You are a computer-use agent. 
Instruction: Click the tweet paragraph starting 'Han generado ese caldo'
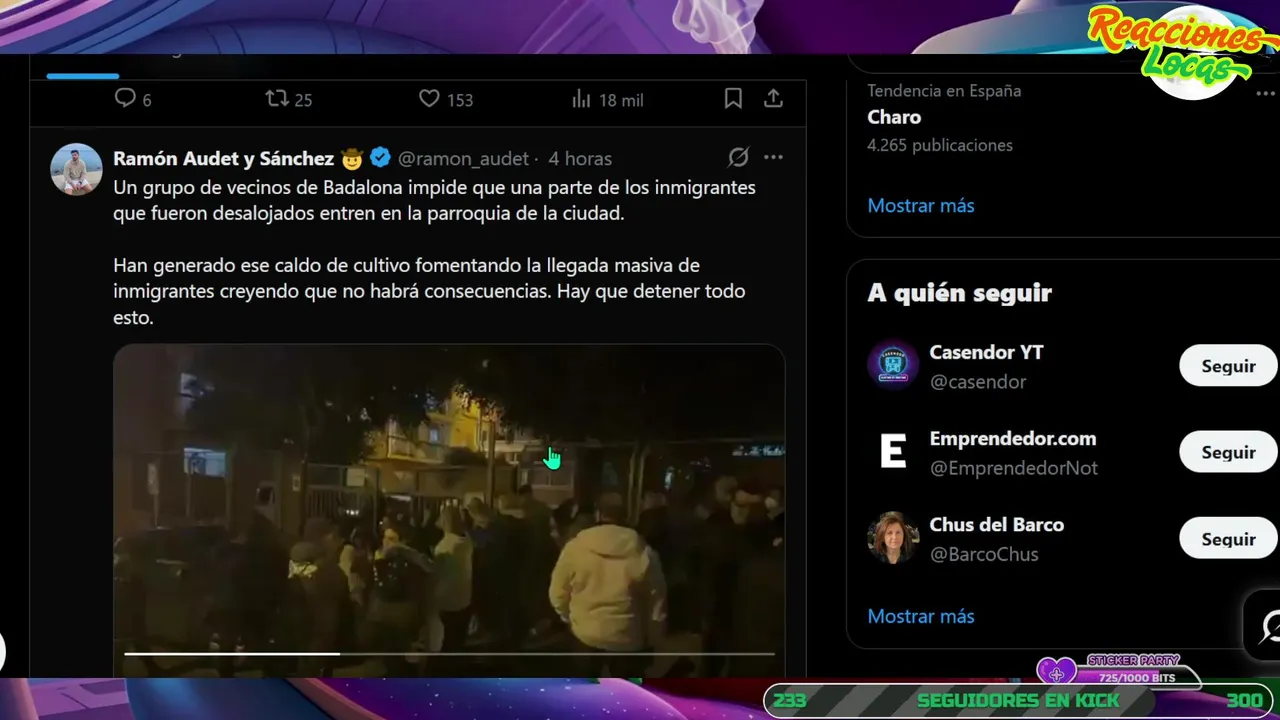click(429, 292)
